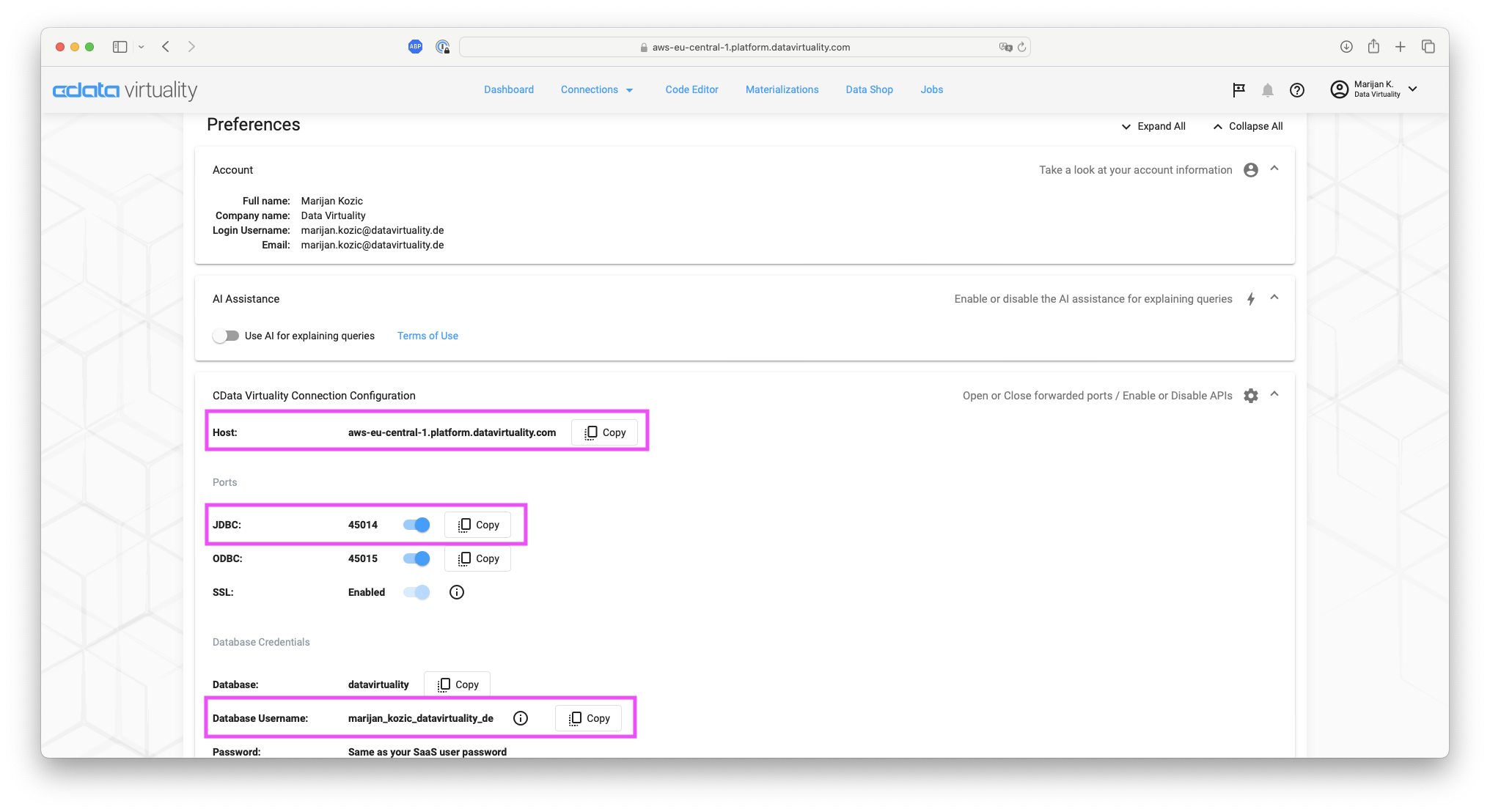Viewport: 1490px width, 812px height.
Task: Collapse the Account section
Action: coord(1274,169)
